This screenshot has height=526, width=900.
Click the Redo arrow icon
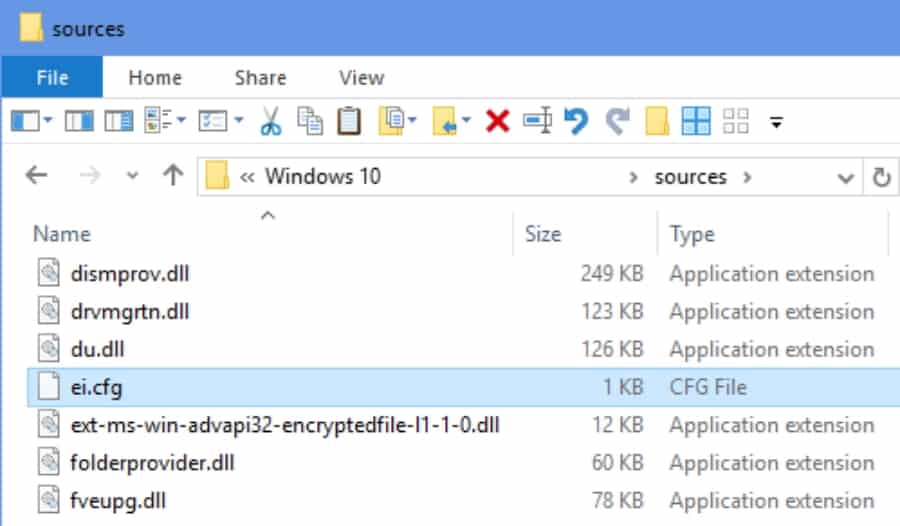coord(618,121)
